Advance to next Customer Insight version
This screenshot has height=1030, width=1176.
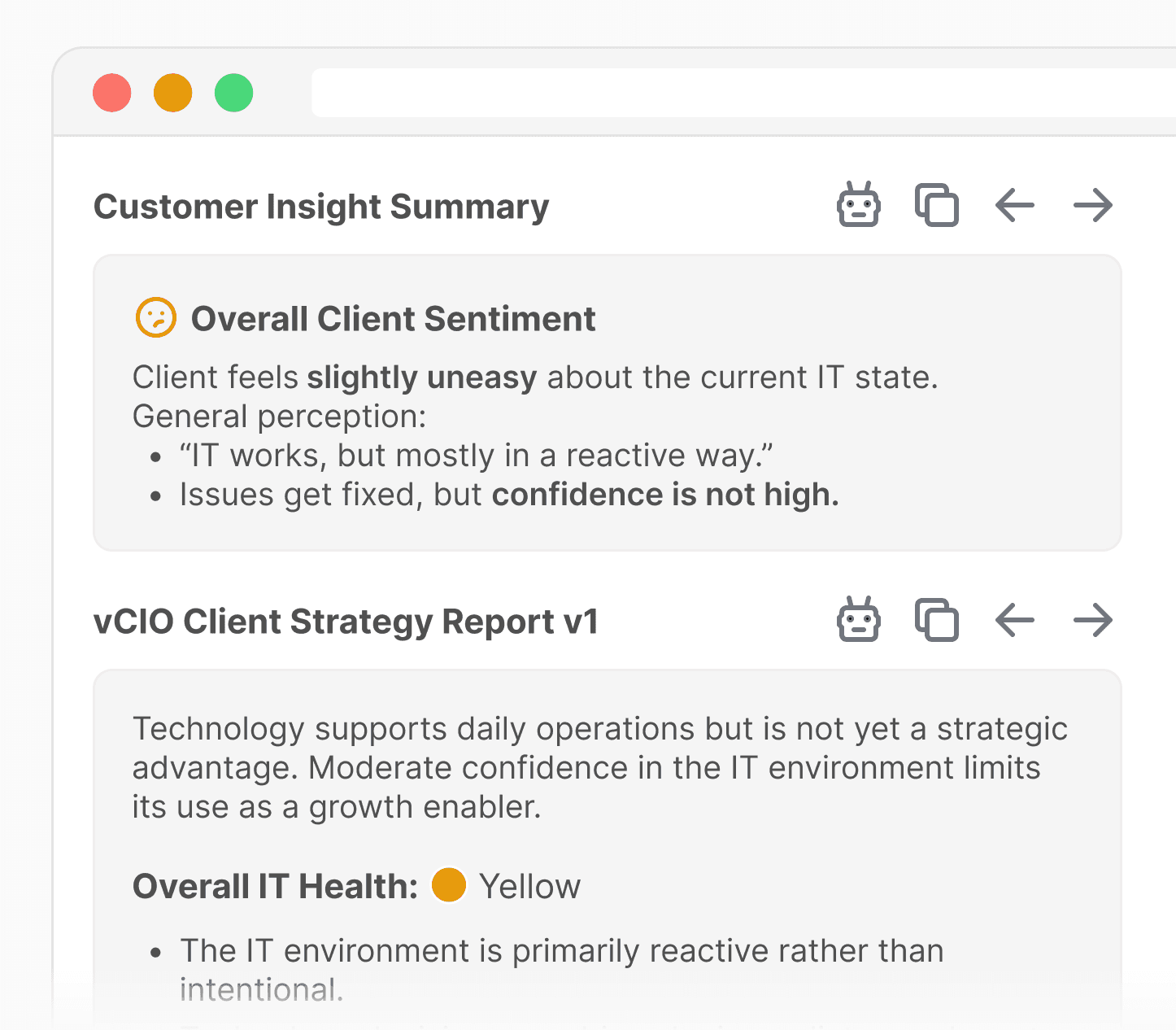[x=1092, y=205]
